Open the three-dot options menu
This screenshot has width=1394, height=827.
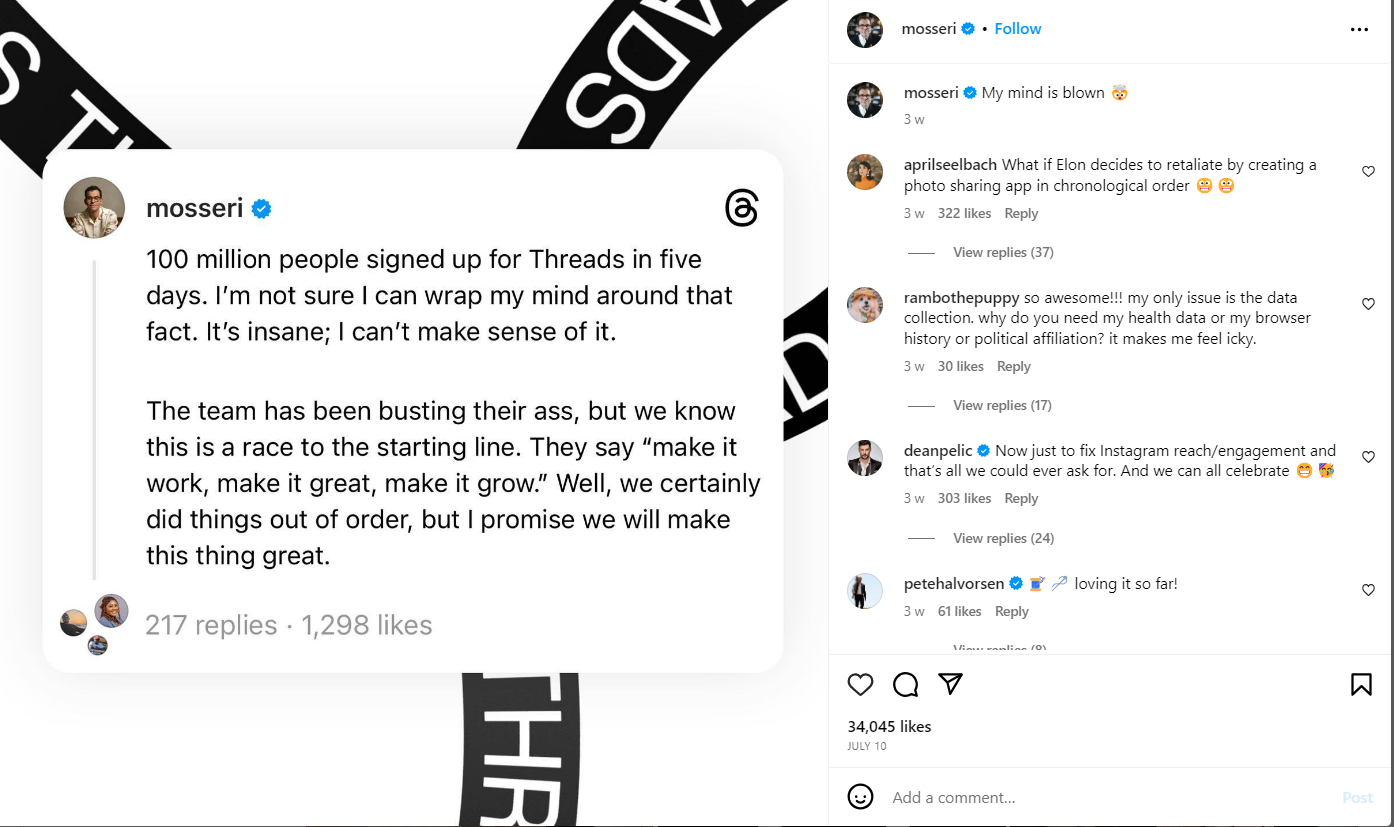(1359, 29)
